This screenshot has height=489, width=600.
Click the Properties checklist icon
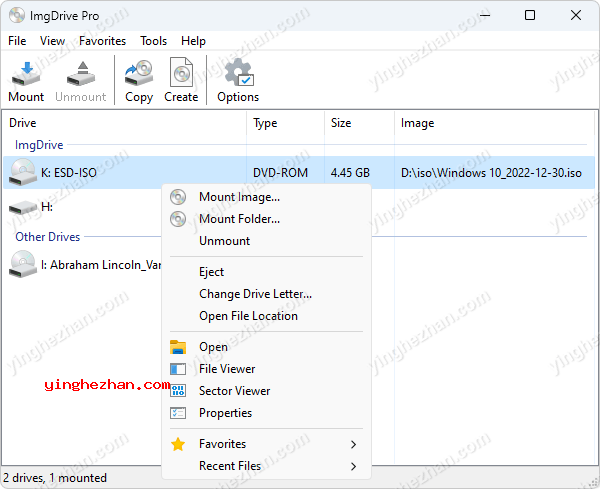tap(178, 413)
